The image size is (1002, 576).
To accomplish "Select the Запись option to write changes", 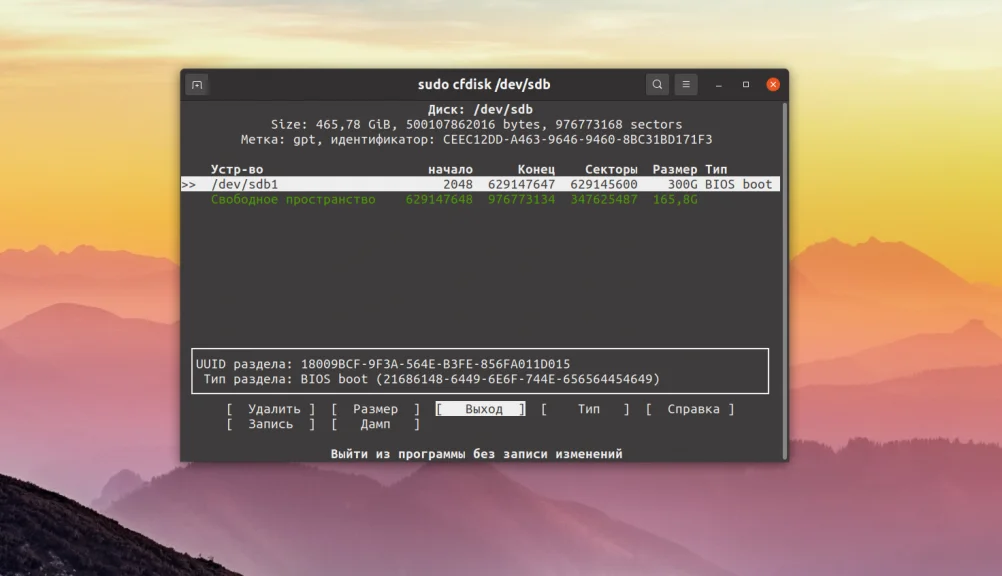I will [270, 423].
